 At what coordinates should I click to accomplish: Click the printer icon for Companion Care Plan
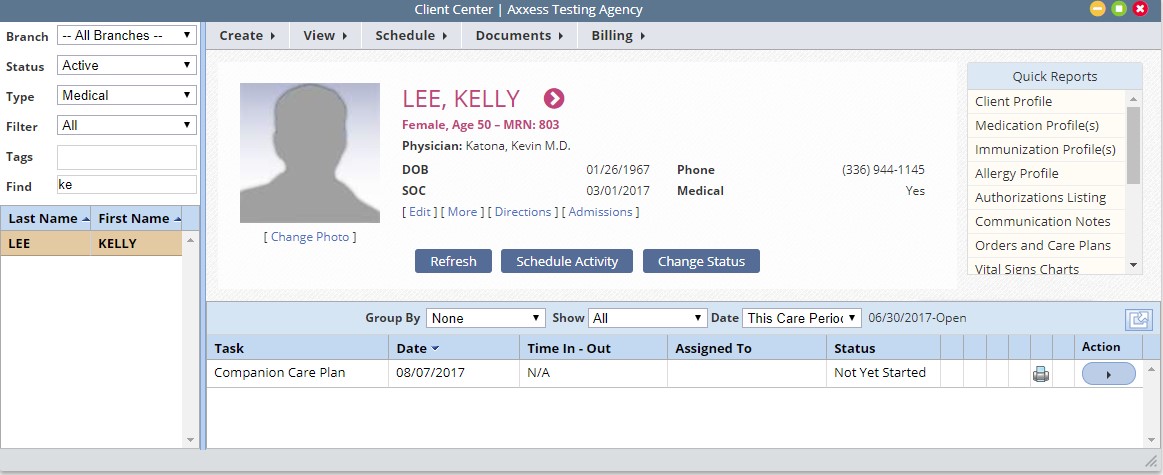pyautogui.click(x=1041, y=374)
